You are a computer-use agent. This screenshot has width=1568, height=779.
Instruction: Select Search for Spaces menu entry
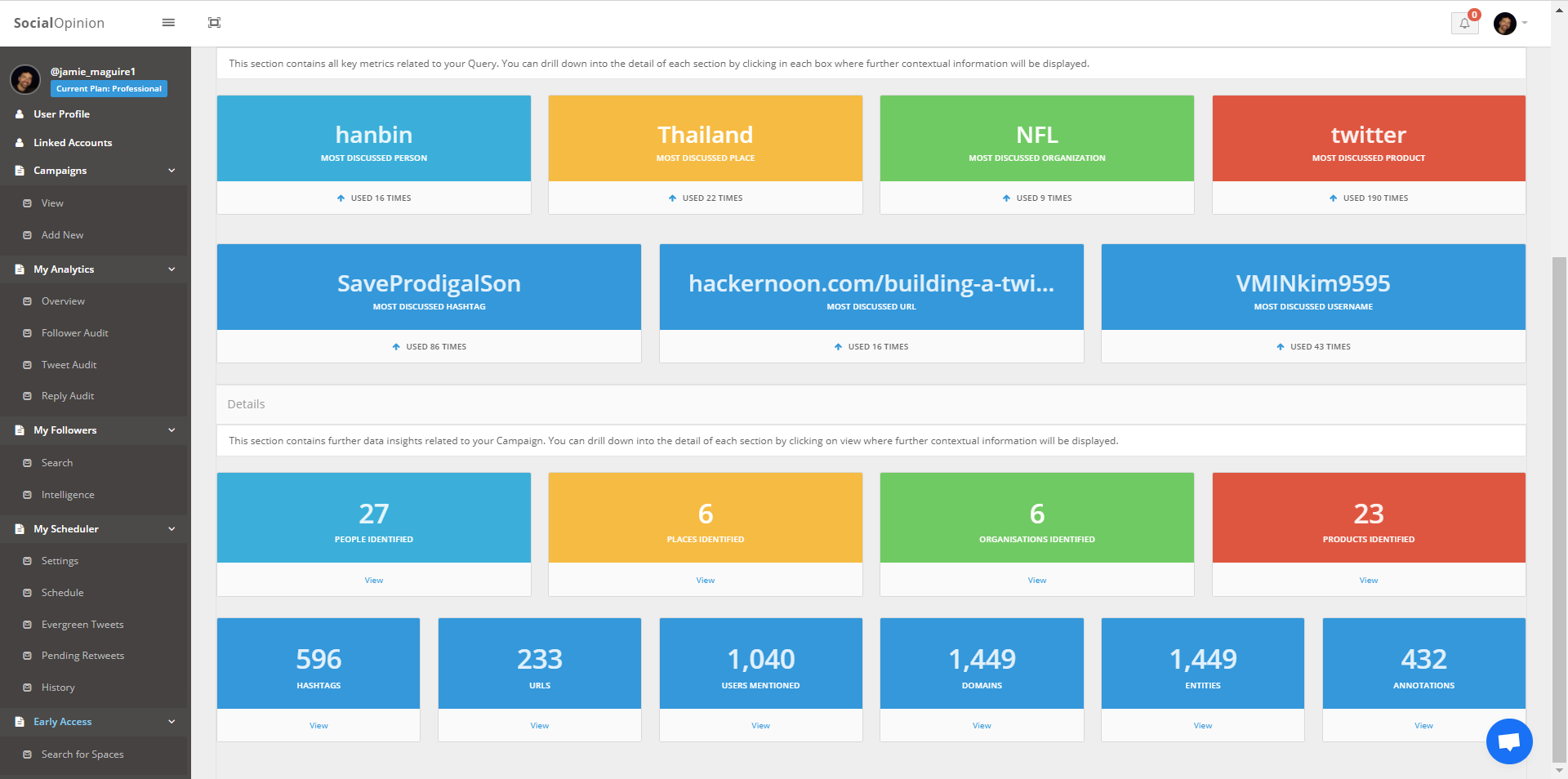82,755
